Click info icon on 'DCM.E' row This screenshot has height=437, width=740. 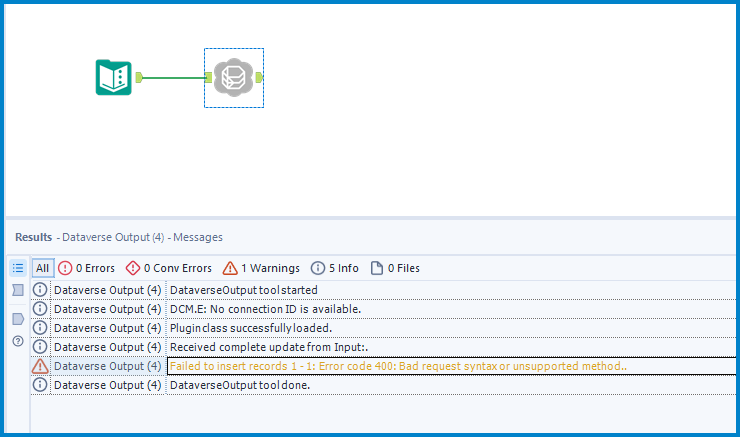(x=40, y=309)
